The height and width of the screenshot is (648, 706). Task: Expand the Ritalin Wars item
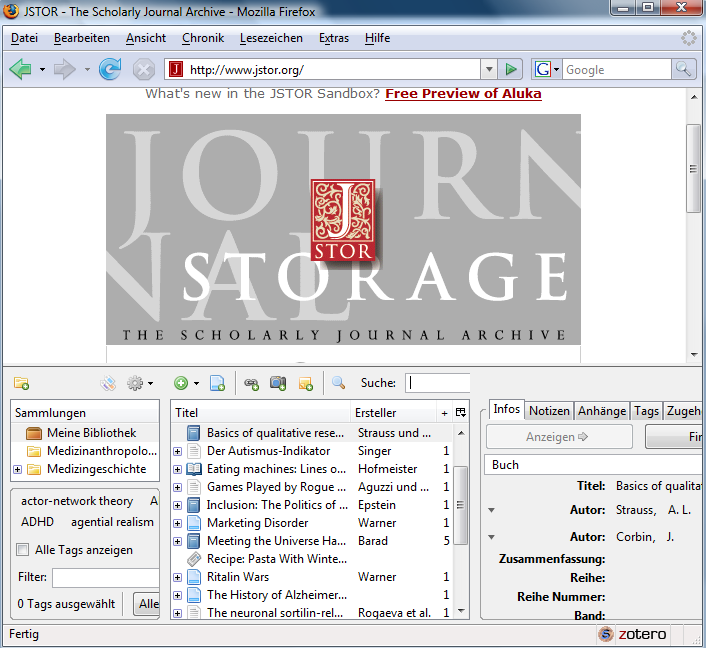(x=177, y=577)
